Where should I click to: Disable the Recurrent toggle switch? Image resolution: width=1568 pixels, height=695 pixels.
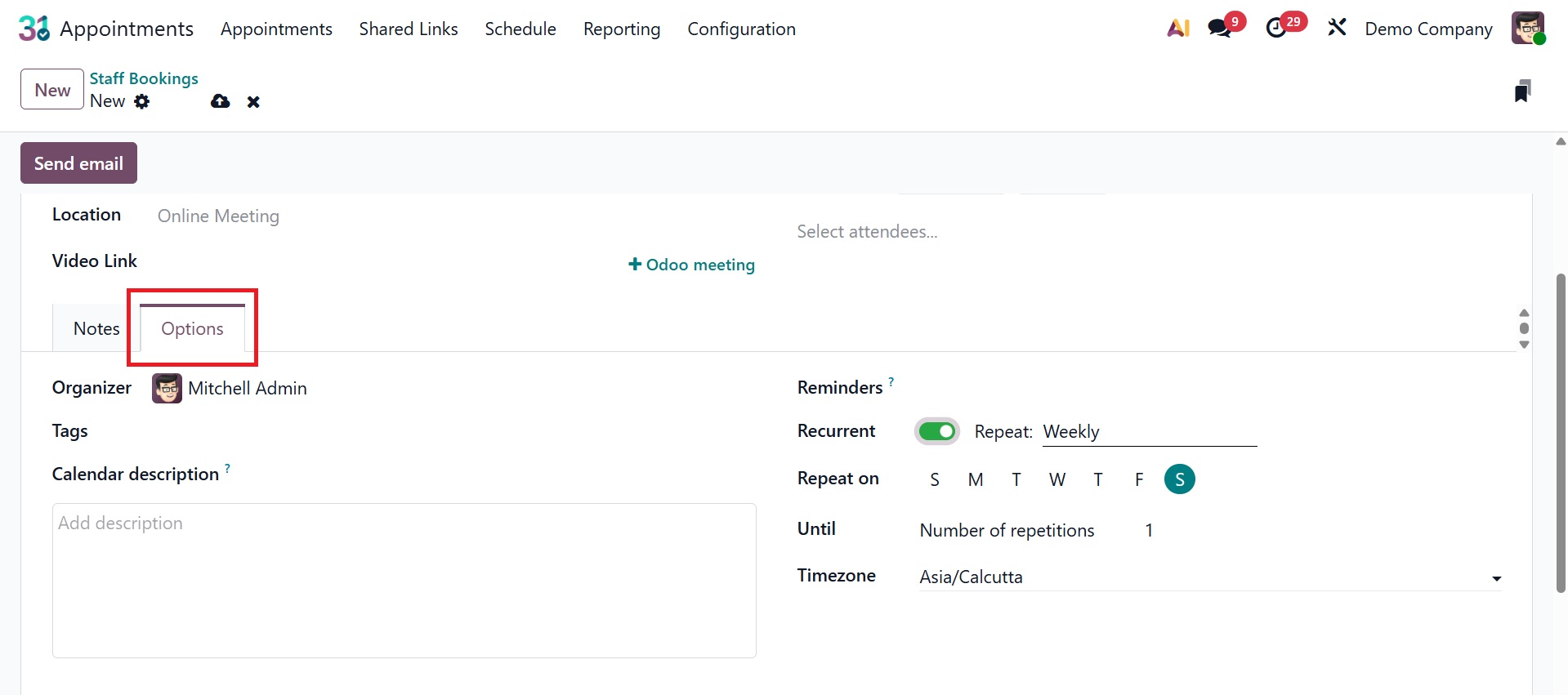pyautogui.click(x=936, y=431)
